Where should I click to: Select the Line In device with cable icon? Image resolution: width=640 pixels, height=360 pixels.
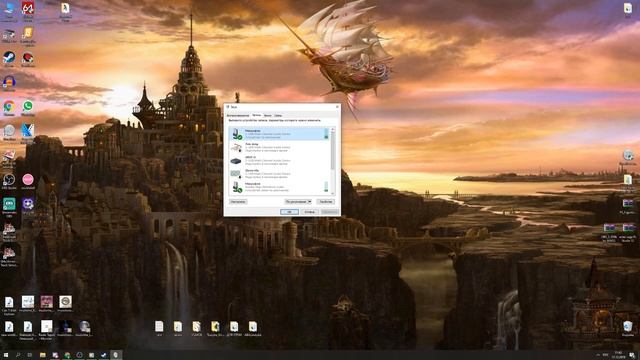(x=280, y=147)
